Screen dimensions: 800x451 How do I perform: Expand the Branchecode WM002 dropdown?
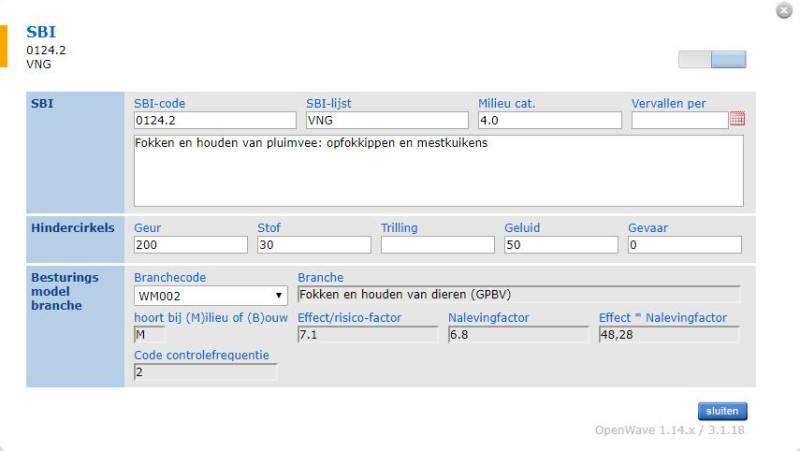pos(211,296)
